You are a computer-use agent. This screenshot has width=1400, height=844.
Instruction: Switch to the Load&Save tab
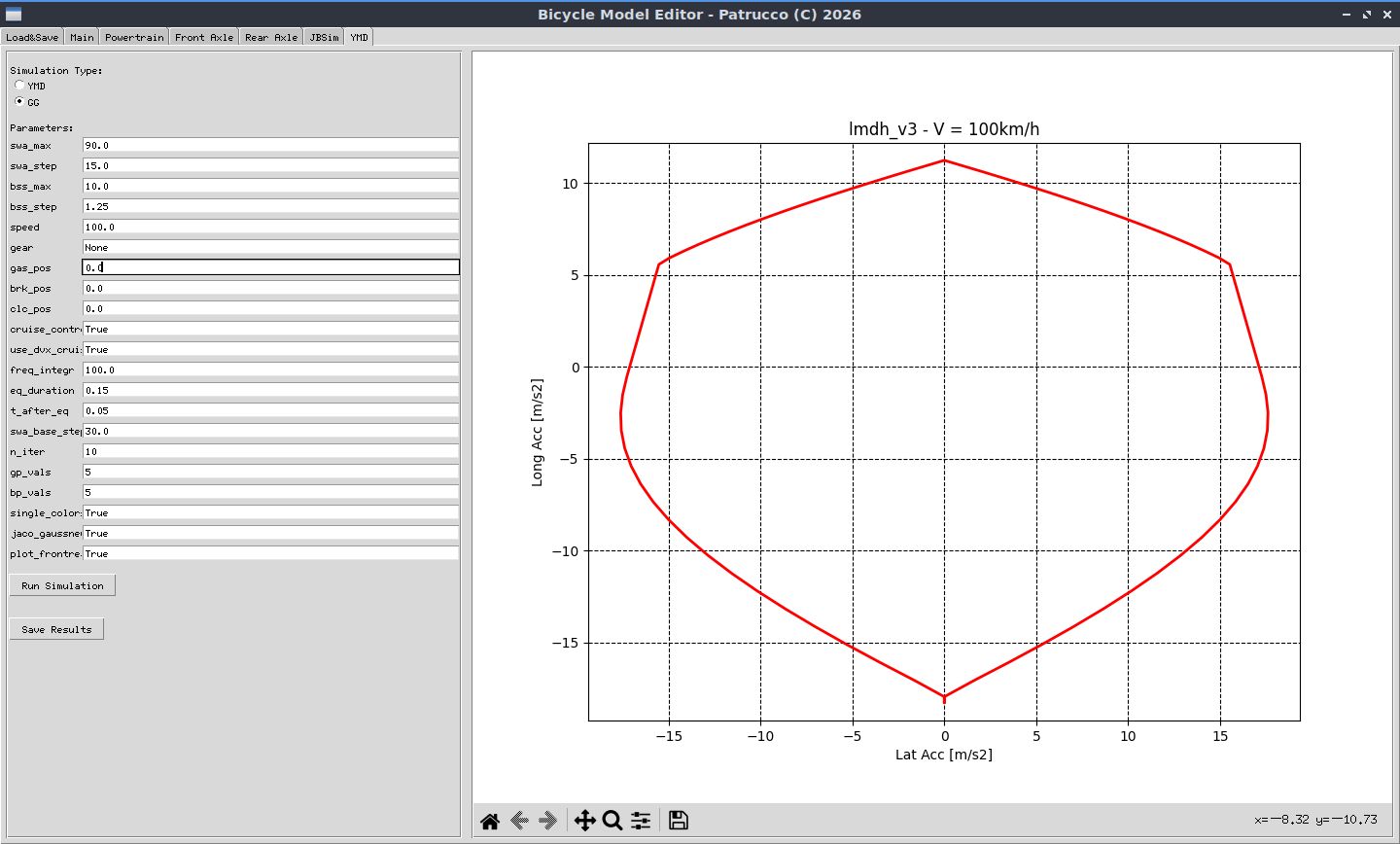tap(32, 37)
